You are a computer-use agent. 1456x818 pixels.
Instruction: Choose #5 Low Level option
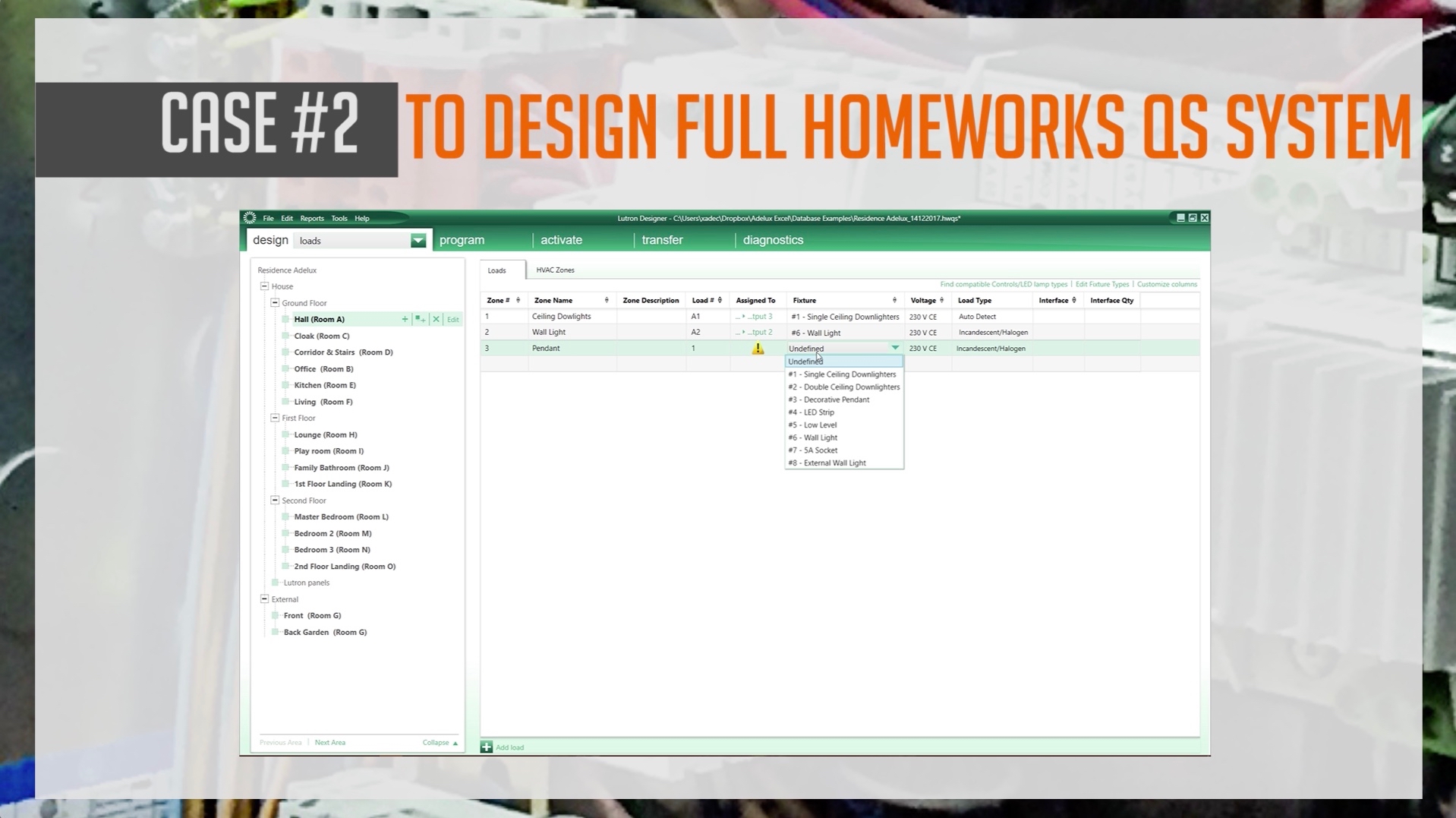click(x=843, y=425)
